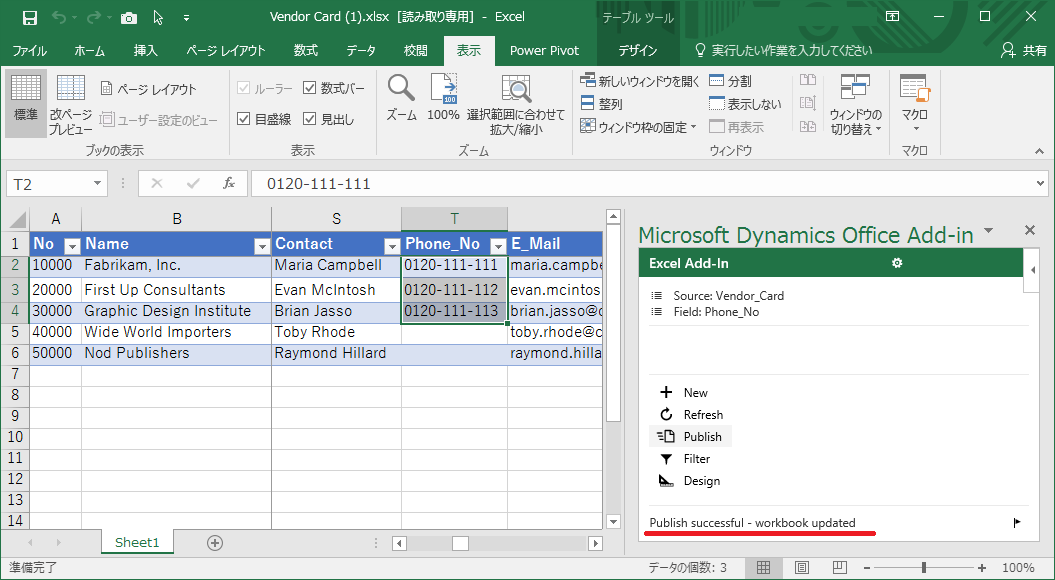Screen dimensions: 1055x580
Task: Switch to page layout view in status bar
Action: [x=801, y=568]
